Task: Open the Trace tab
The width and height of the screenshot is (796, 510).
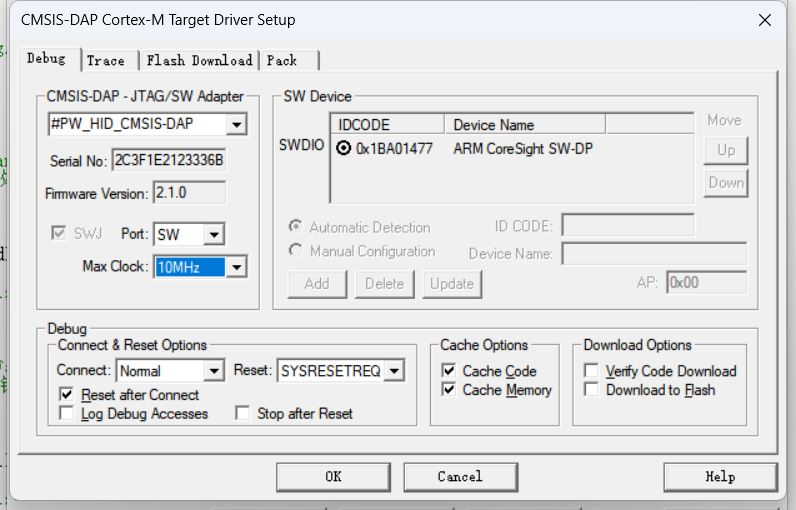Action: (x=108, y=61)
